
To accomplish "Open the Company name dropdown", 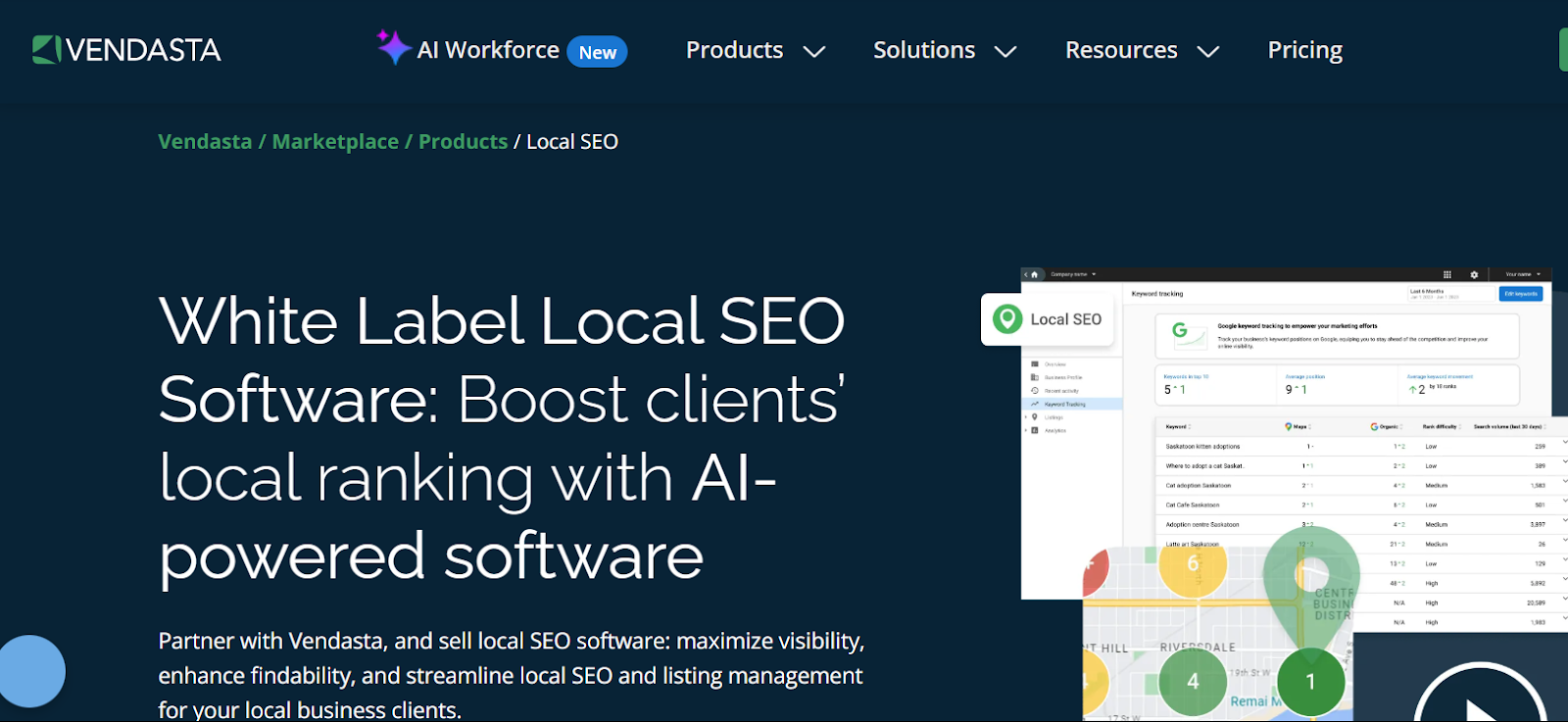I will point(1073,274).
